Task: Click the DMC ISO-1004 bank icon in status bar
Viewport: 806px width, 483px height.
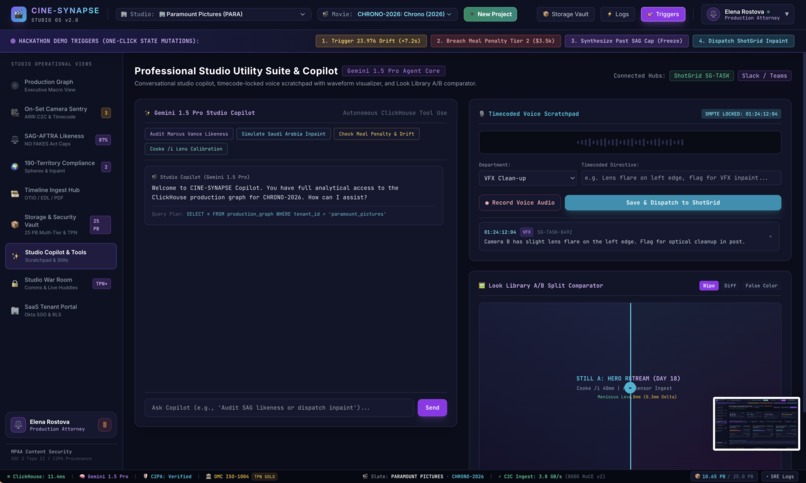Action: pos(208,477)
